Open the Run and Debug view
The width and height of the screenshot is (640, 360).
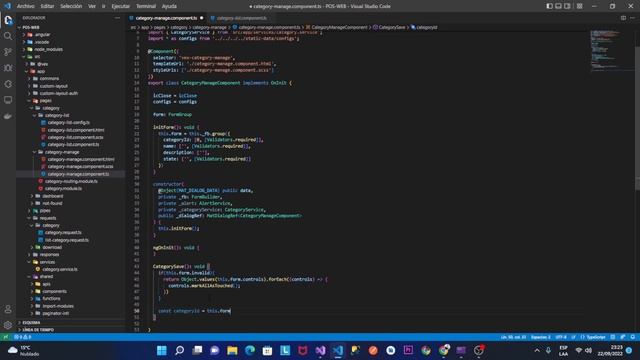coord(8,68)
